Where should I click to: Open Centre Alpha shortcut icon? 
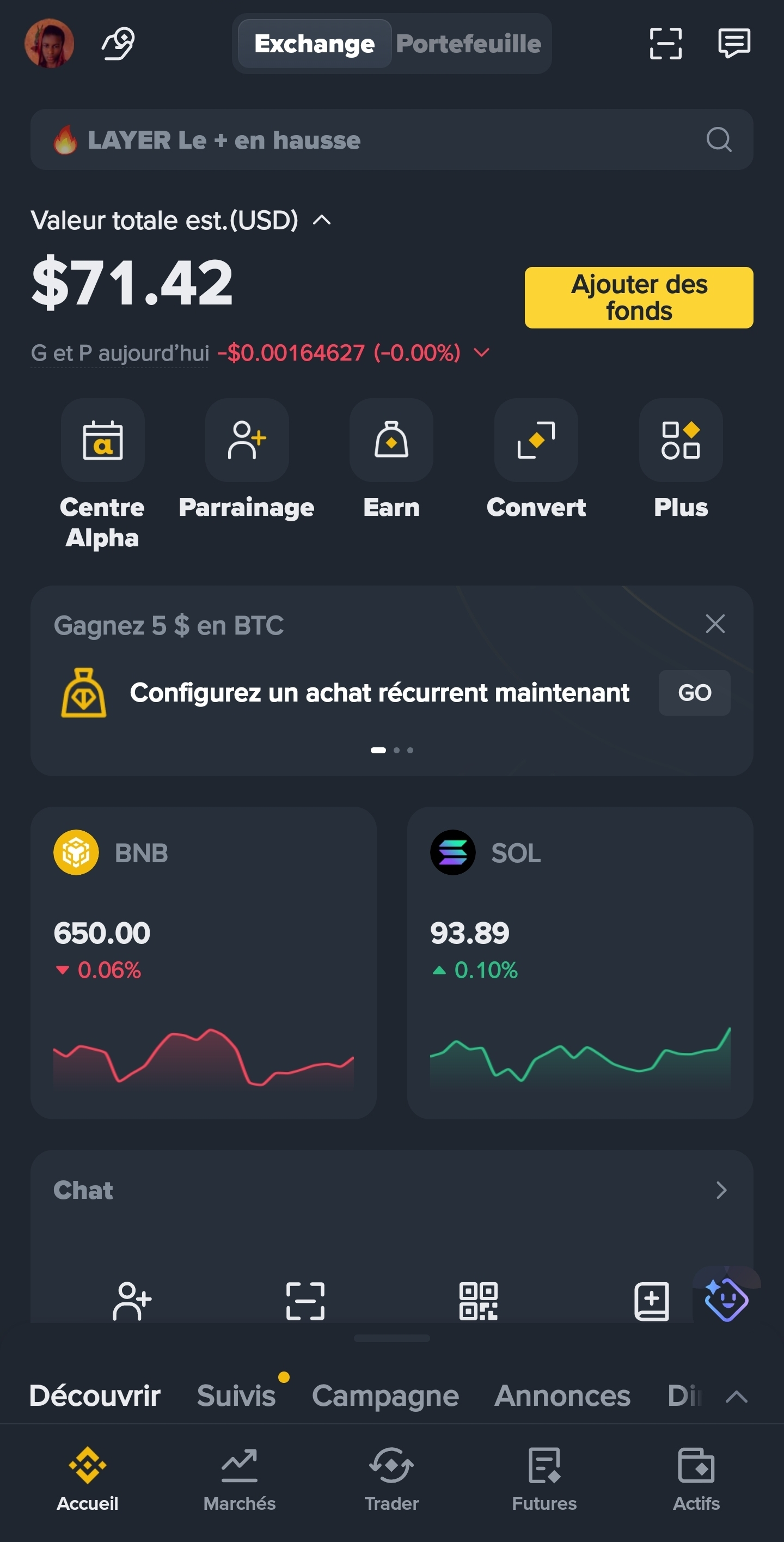point(103,440)
